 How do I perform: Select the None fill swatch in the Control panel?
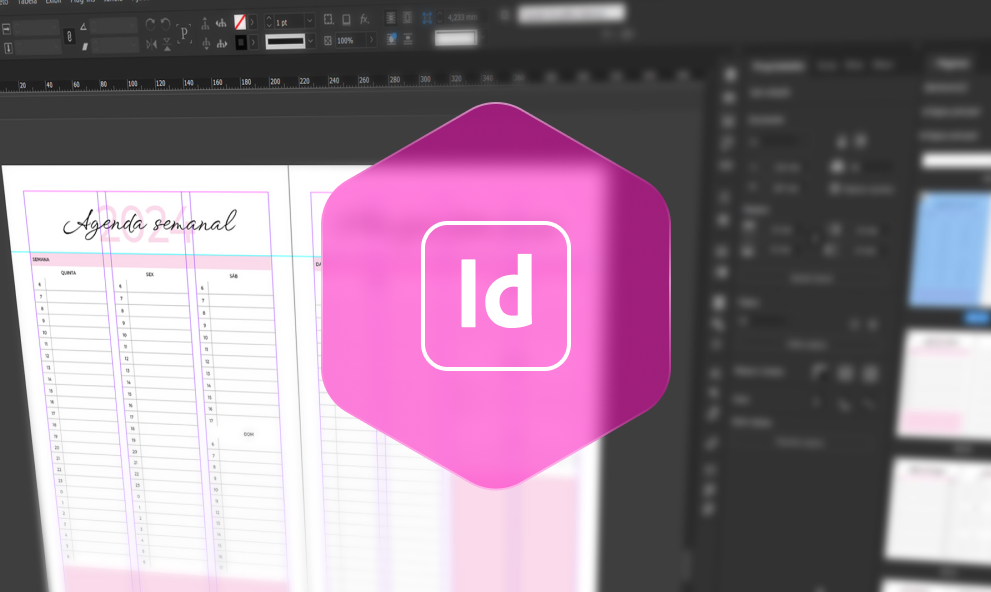pos(241,22)
